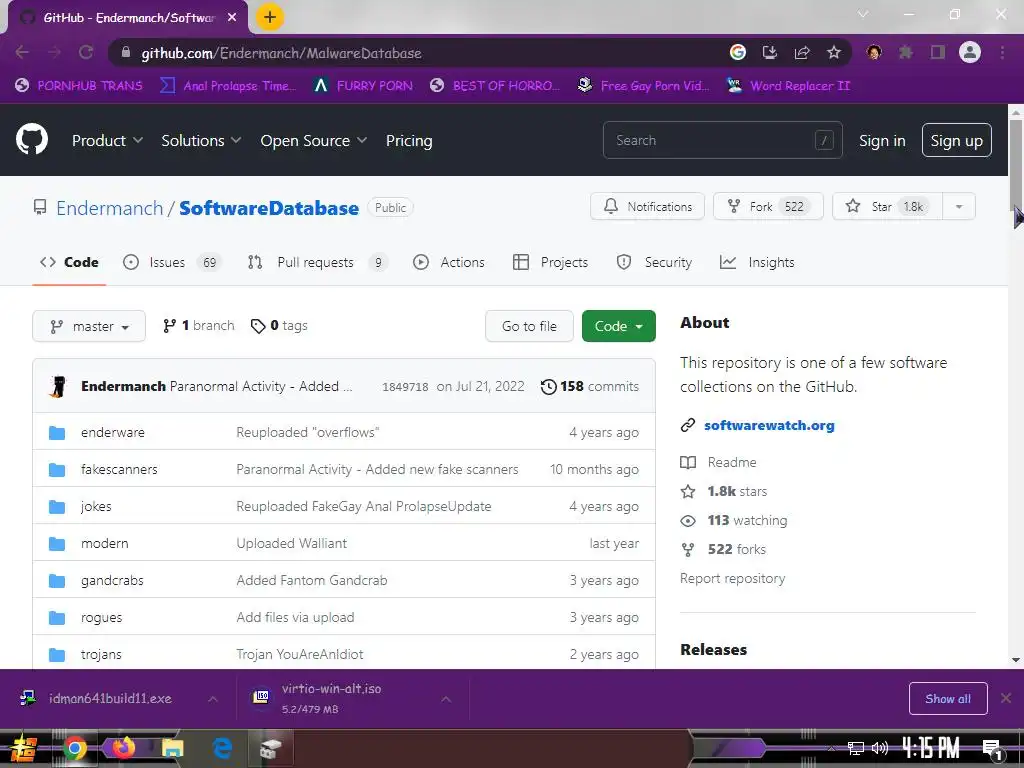Expand the green Code dropdown

(618, 326)
